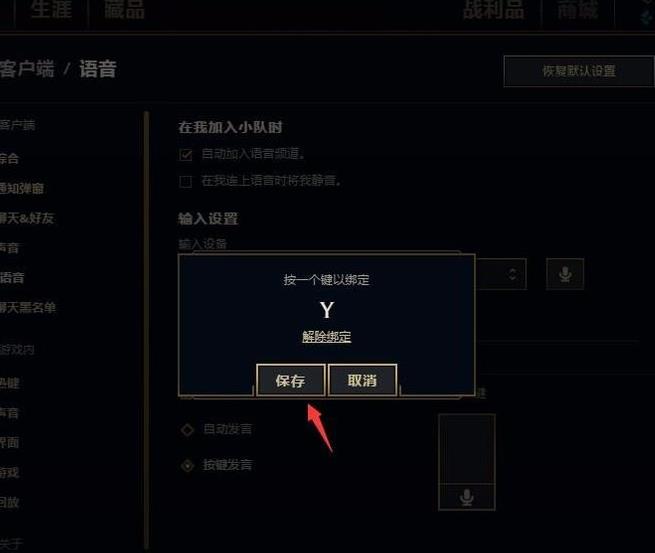655x553 pixels.
Task: Toggle 自动加入语音频道 checkbox
Action: point(185,155)
